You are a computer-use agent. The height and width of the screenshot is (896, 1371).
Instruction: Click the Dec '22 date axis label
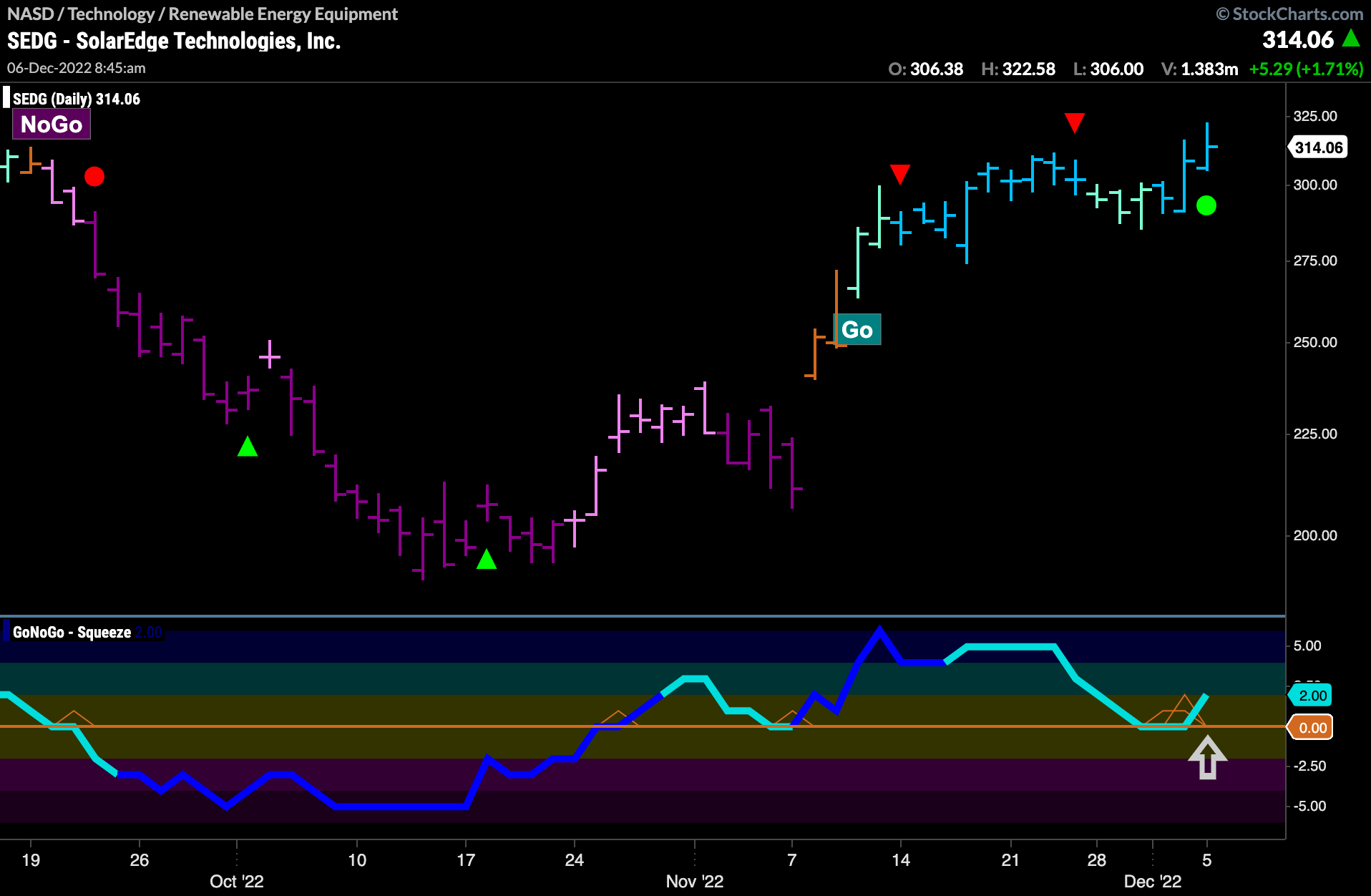[x=1153, y=881]
